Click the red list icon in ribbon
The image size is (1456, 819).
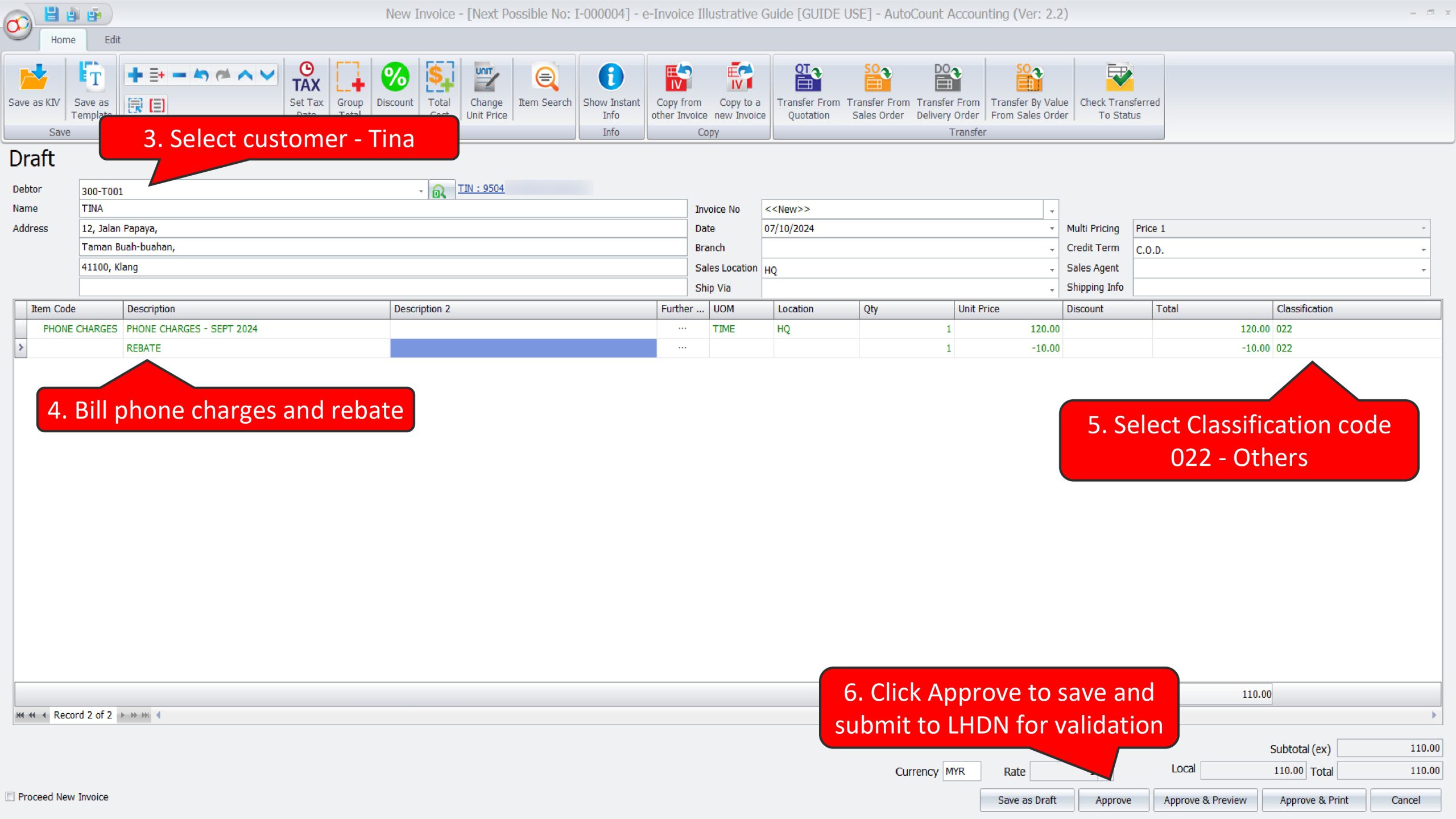(157, 105)
